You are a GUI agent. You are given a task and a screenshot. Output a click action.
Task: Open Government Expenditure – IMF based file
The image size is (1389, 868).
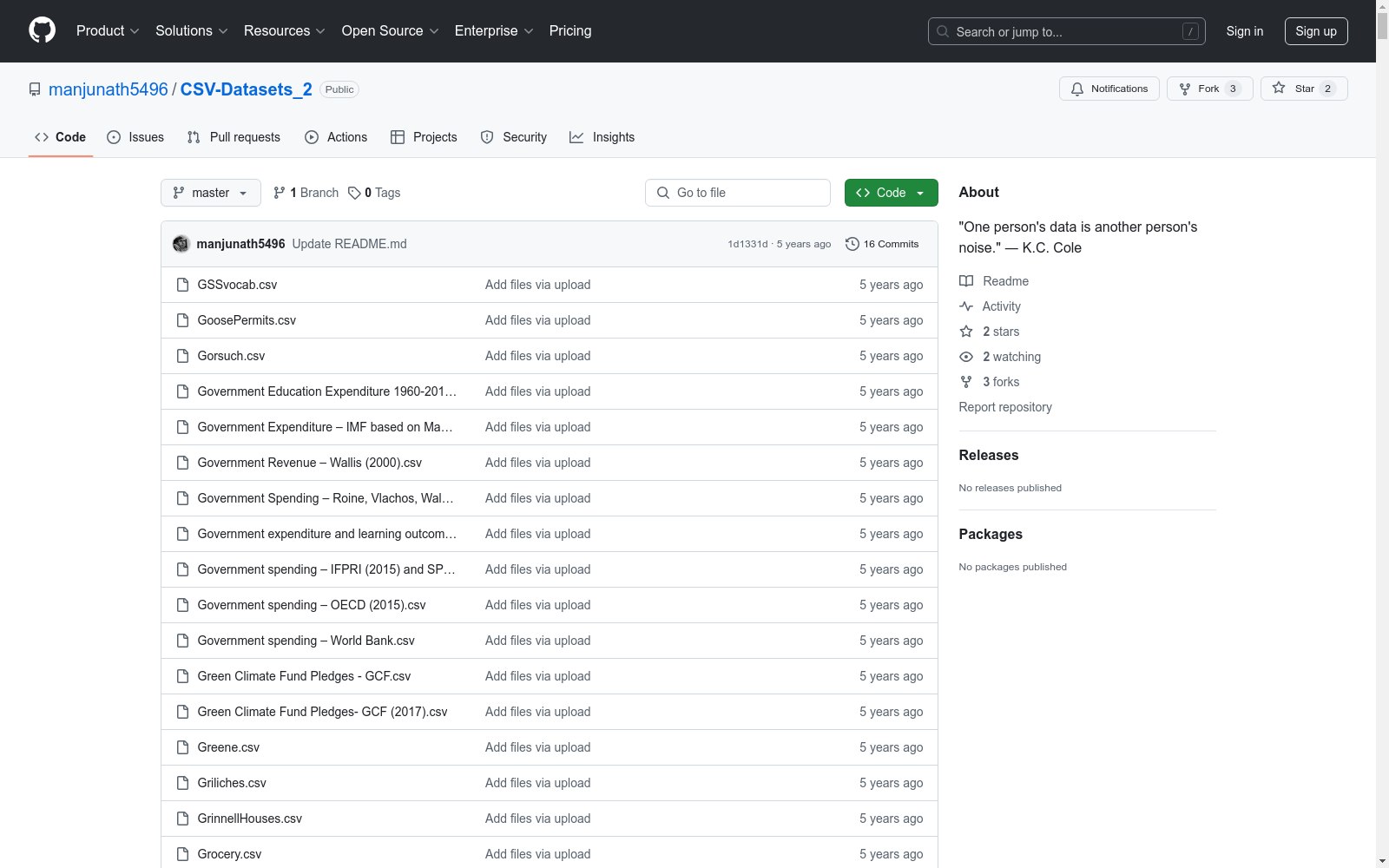326,427
